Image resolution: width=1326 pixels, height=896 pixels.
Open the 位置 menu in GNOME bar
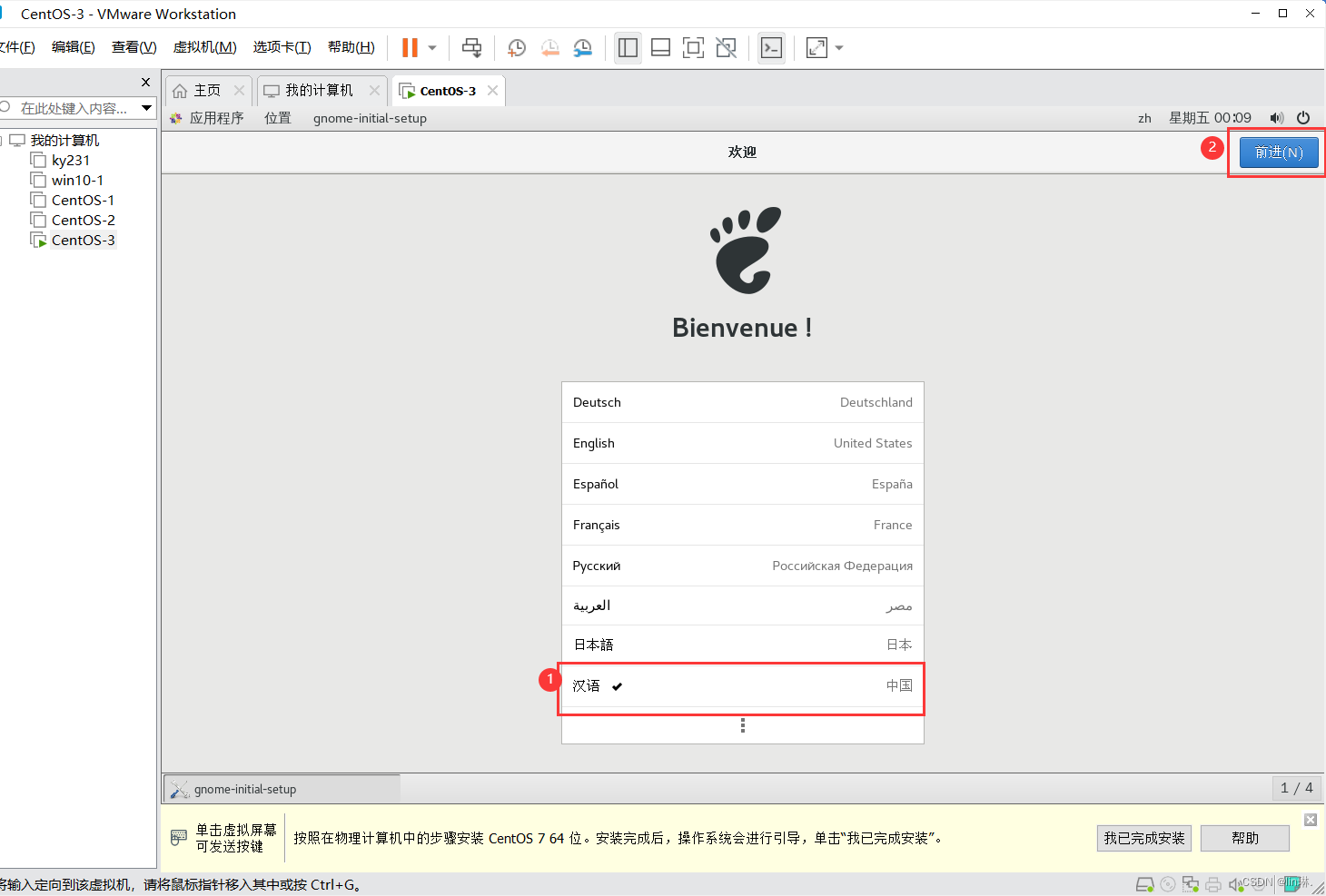point(278,118)
